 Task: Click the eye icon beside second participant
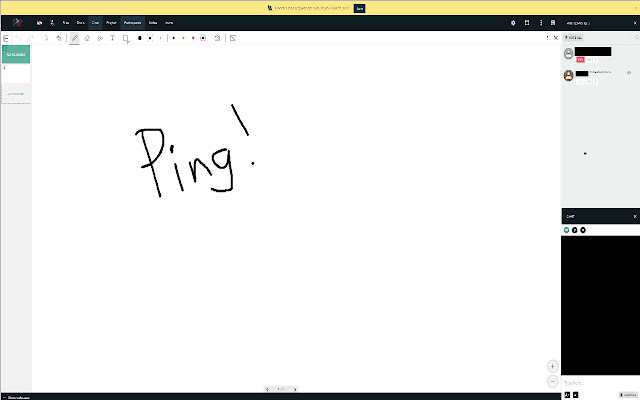click(x=629, y=73)
